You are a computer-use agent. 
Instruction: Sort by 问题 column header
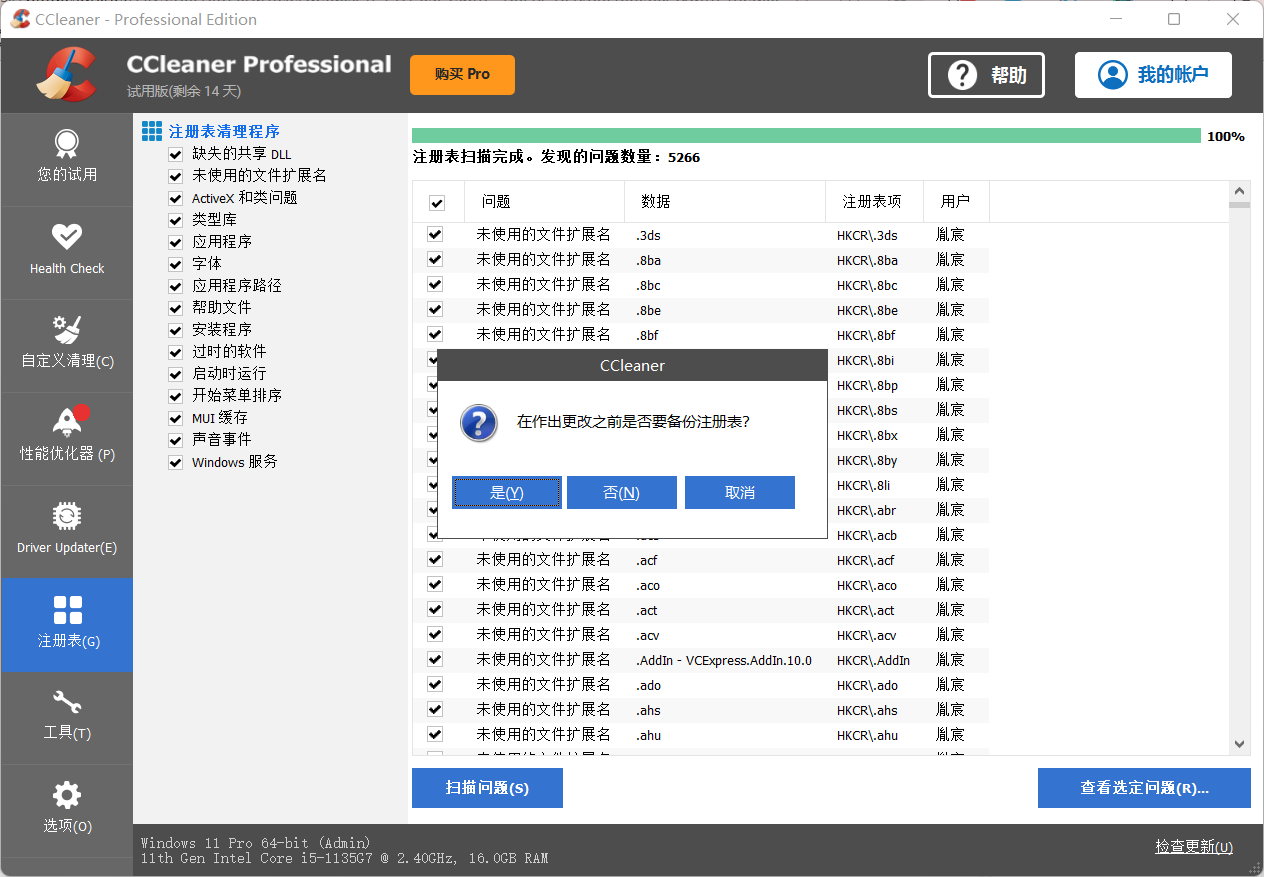click(544, 202)
